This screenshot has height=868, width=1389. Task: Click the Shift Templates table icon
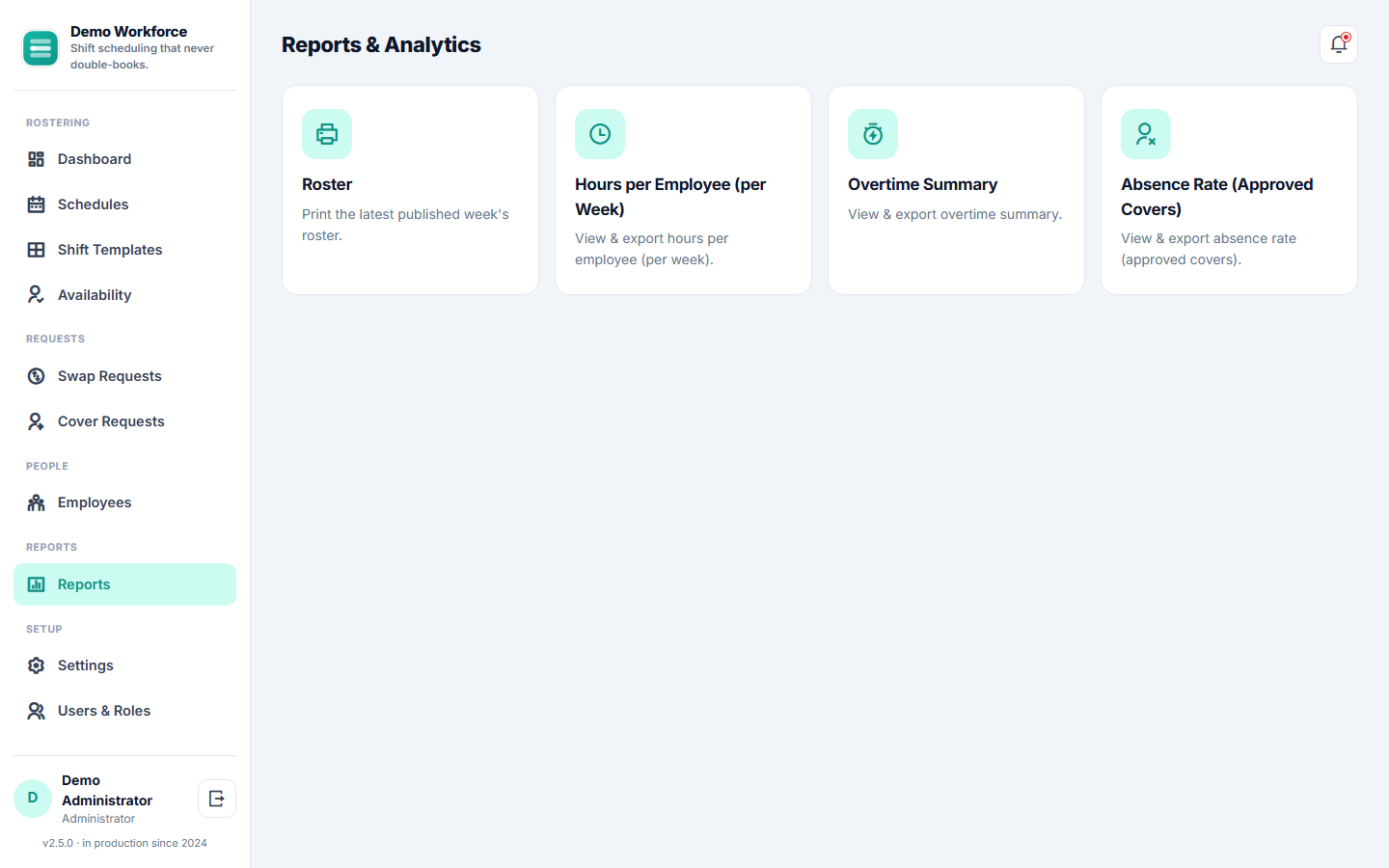point(36,250)
